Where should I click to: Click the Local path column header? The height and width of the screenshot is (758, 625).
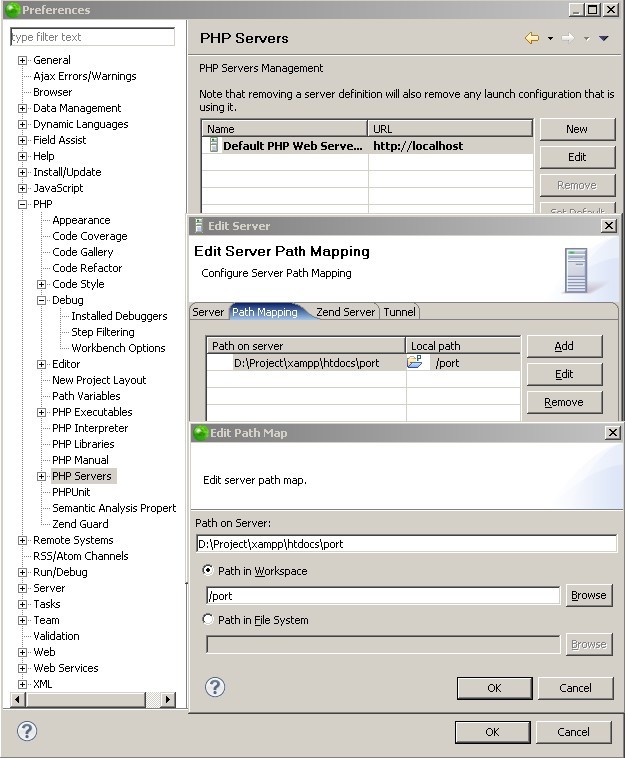click(463, 346)
